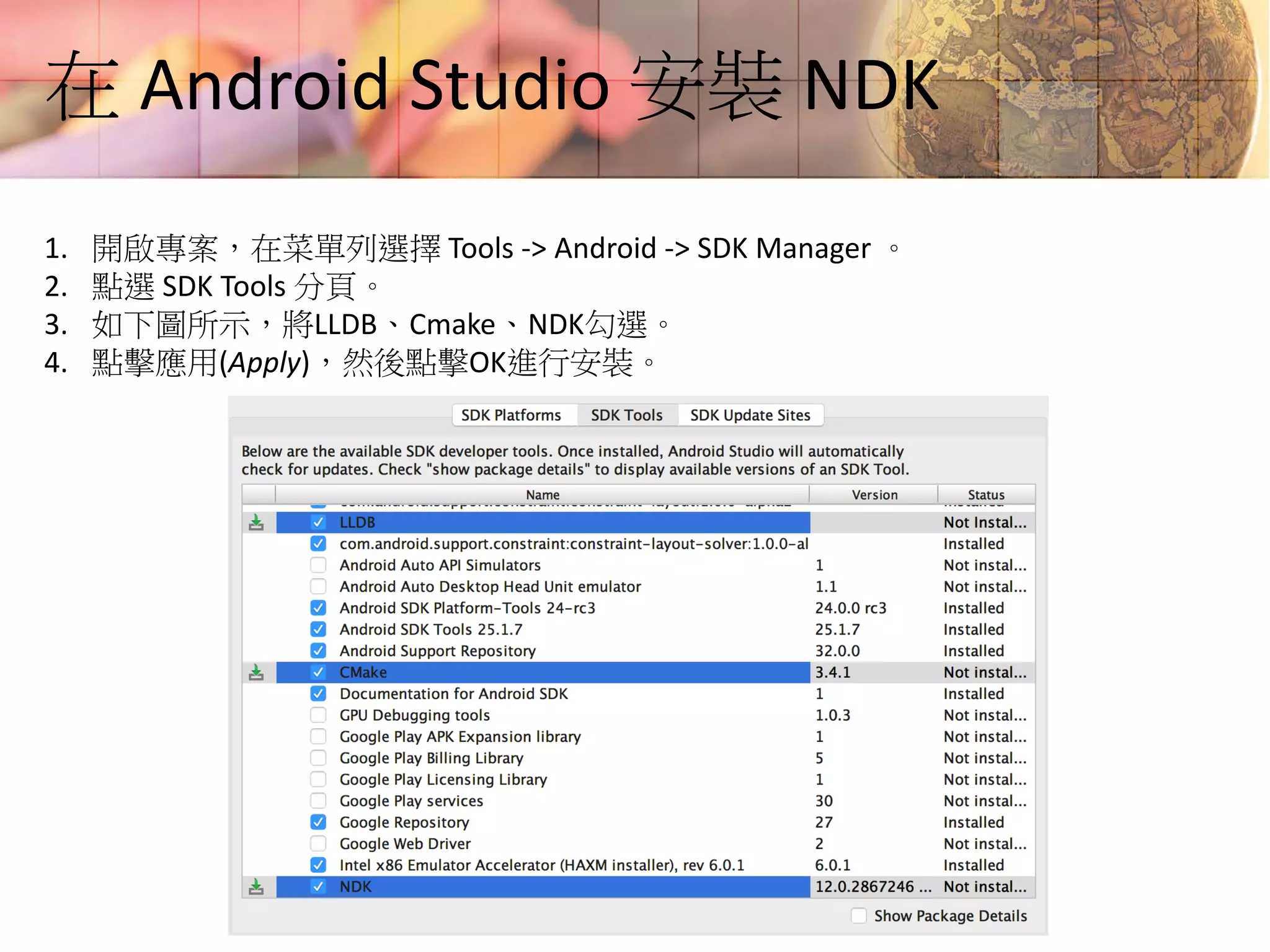
Task: Check Android Auto API Simulators
Action: [318, 565]
